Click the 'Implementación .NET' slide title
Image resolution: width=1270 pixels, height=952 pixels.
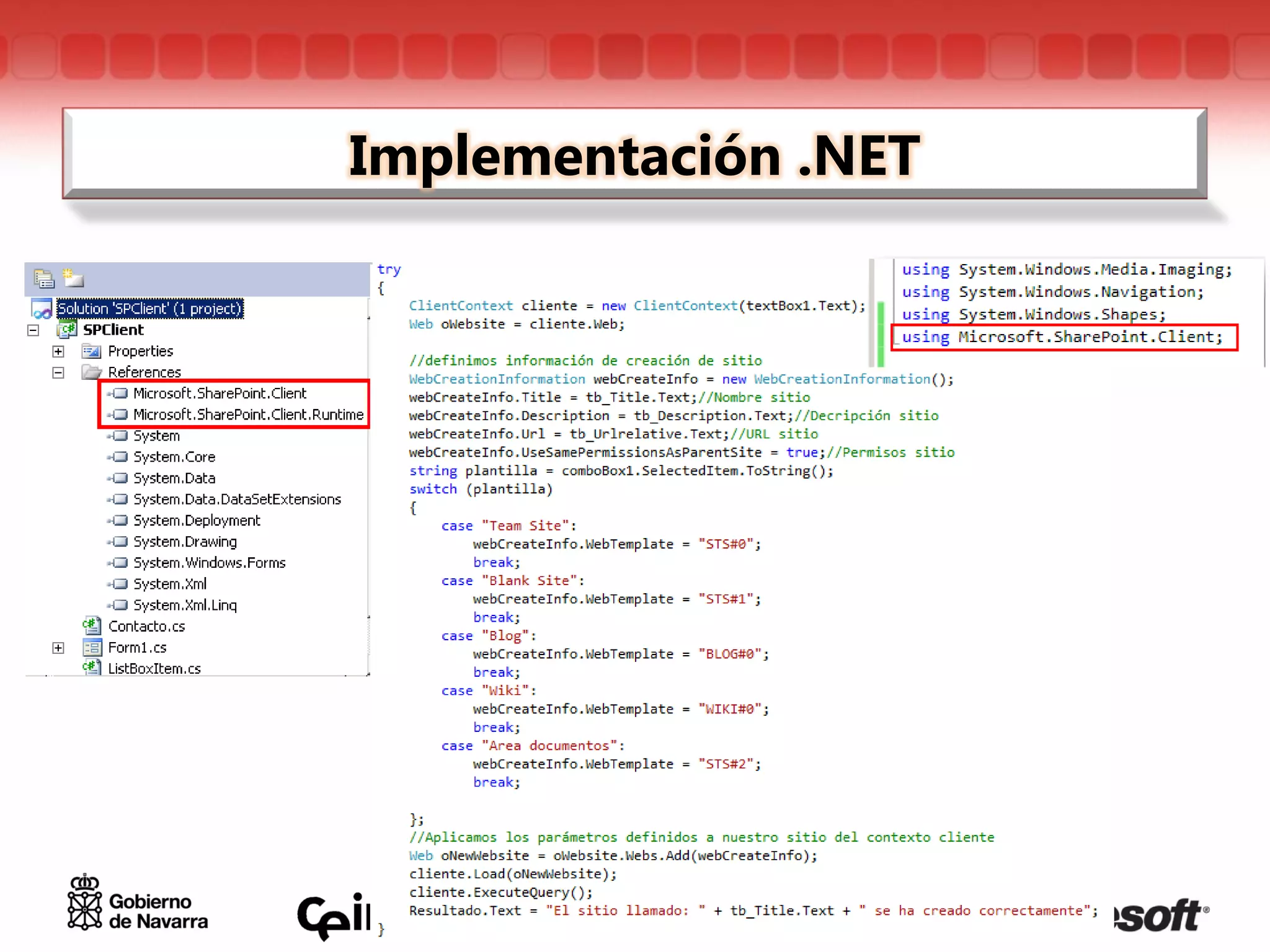click(634, 156)
